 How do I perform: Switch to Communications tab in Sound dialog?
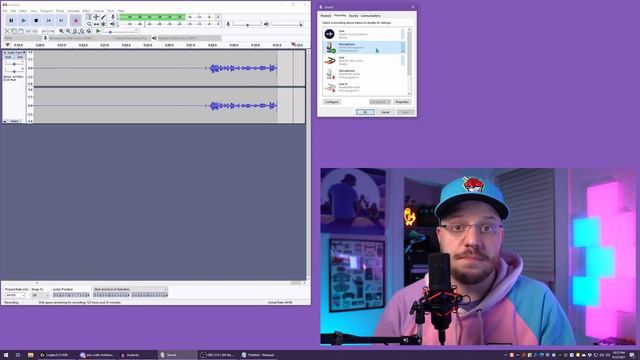click(370, 16)
